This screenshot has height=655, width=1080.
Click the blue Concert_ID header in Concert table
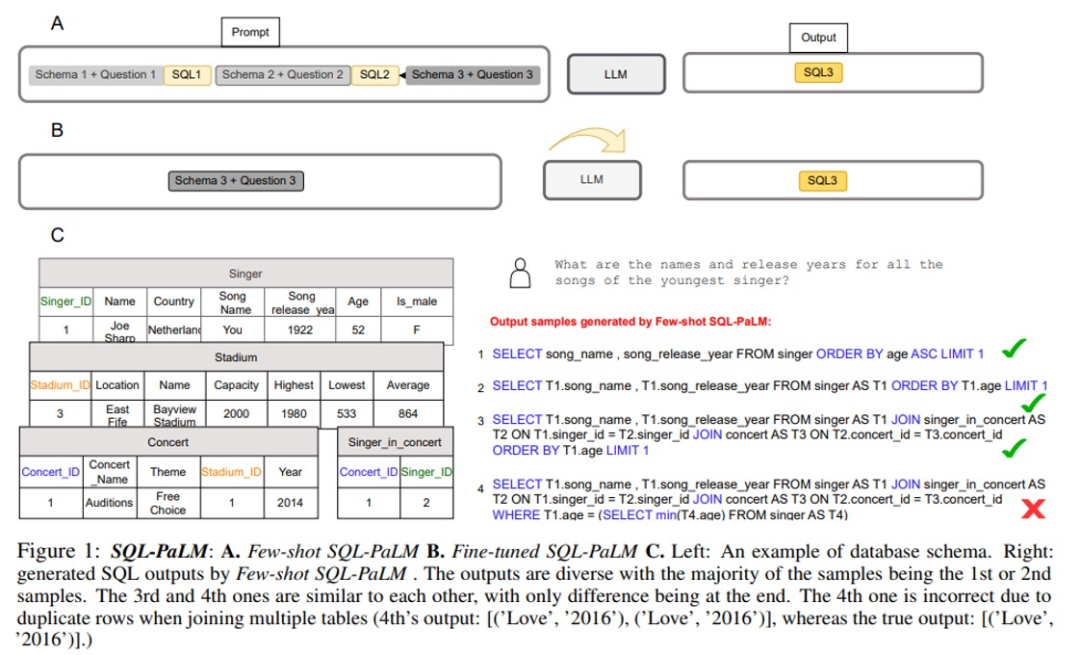click(51, 472)
